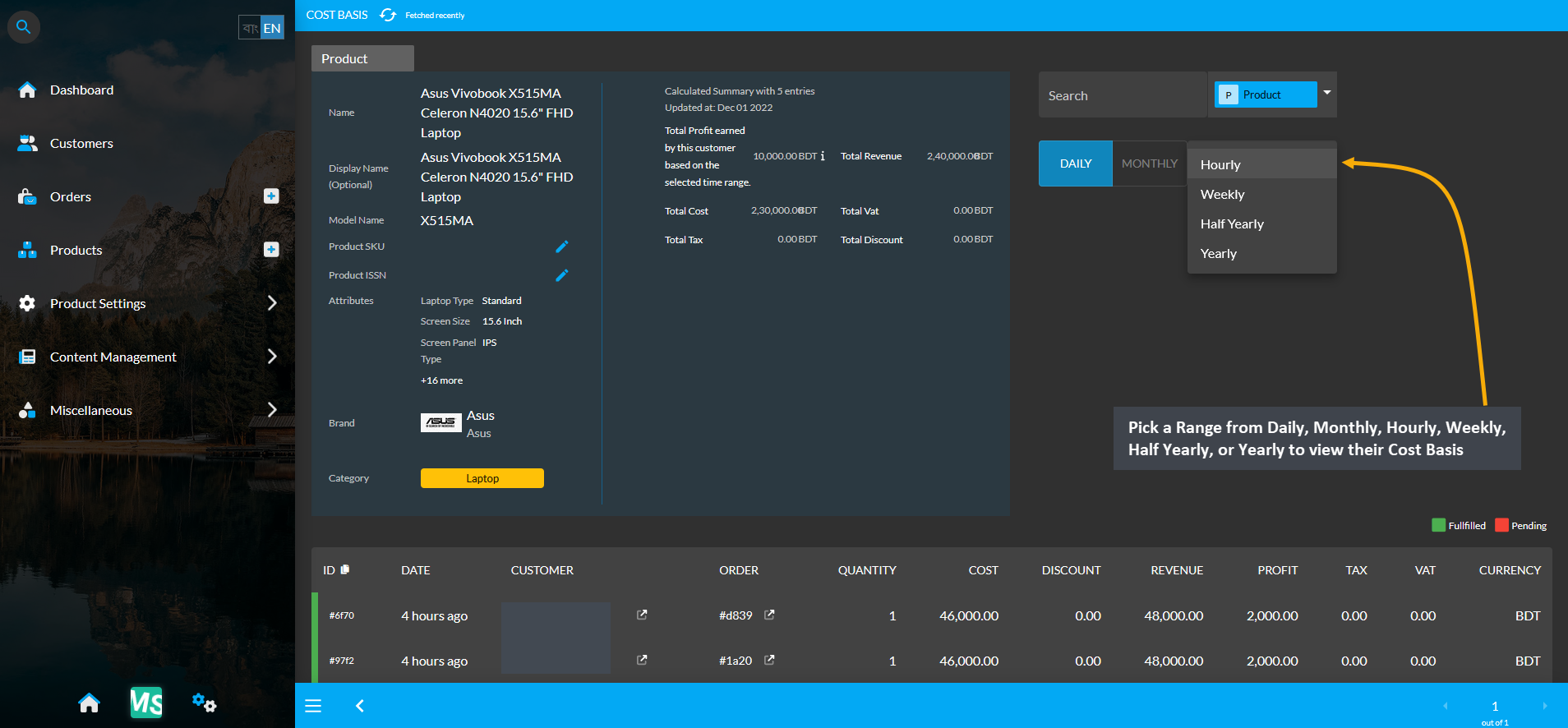
Task: Click the Customers people icon
Action: click(27, 143)
